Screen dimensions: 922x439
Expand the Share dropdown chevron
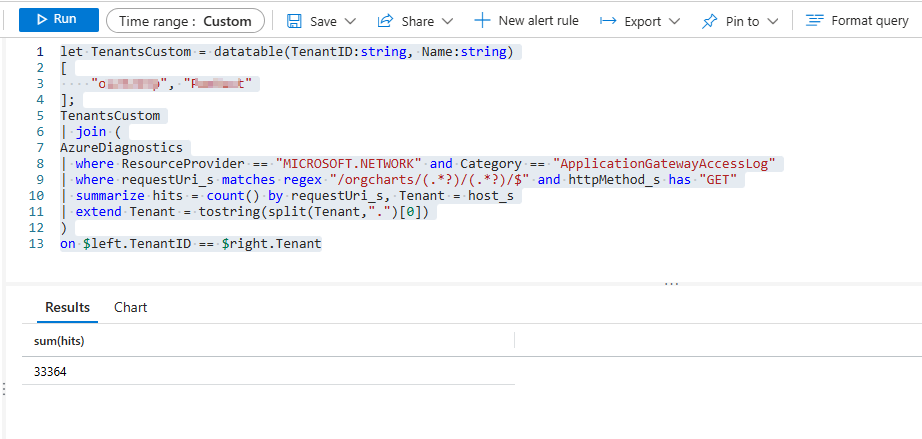(447, 21)
